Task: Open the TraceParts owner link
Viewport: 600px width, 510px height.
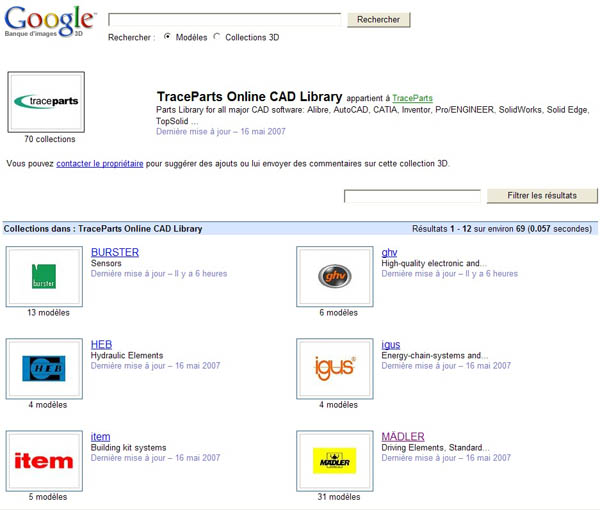Action: click(x=412, y=98)
